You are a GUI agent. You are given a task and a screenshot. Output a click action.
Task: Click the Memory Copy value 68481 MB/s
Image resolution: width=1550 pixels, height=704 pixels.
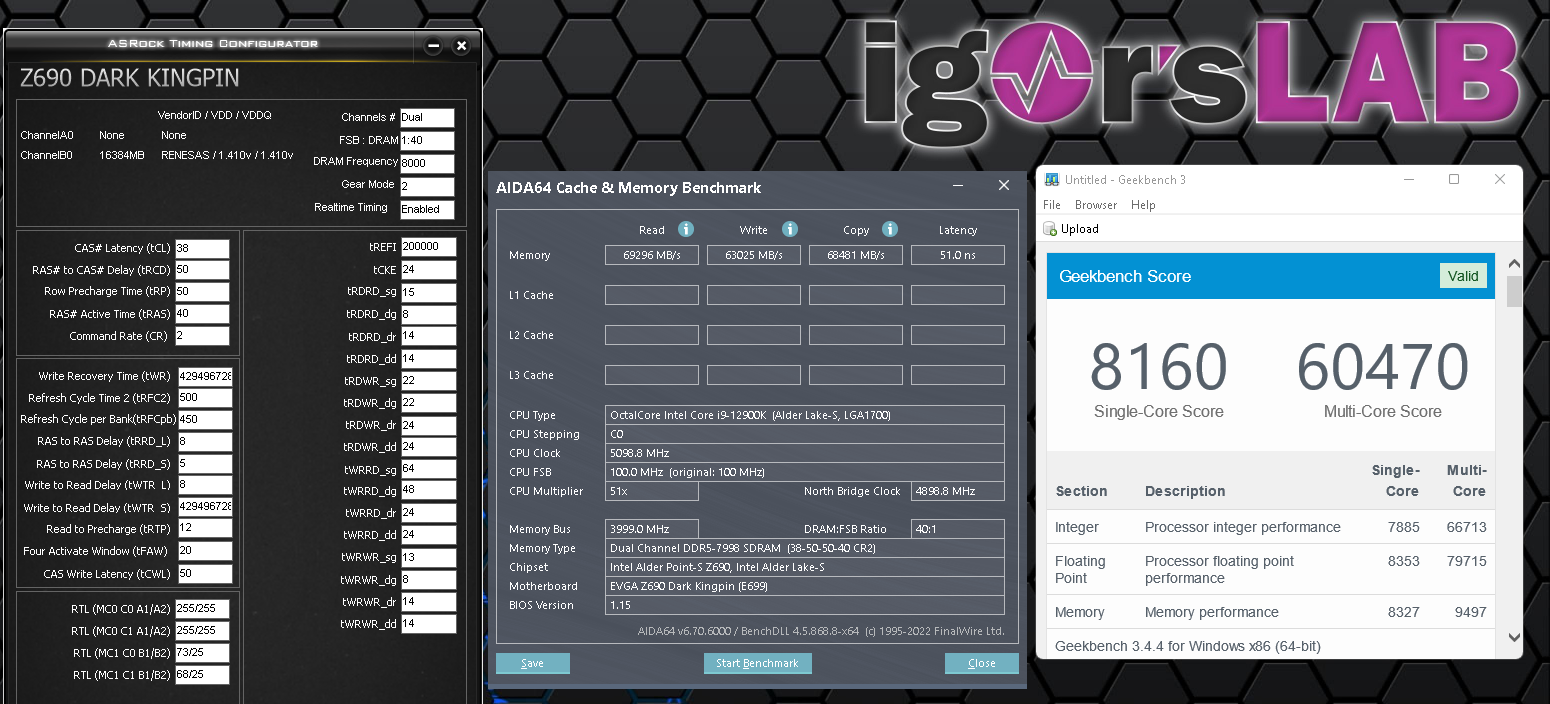(x=856, y=255)
